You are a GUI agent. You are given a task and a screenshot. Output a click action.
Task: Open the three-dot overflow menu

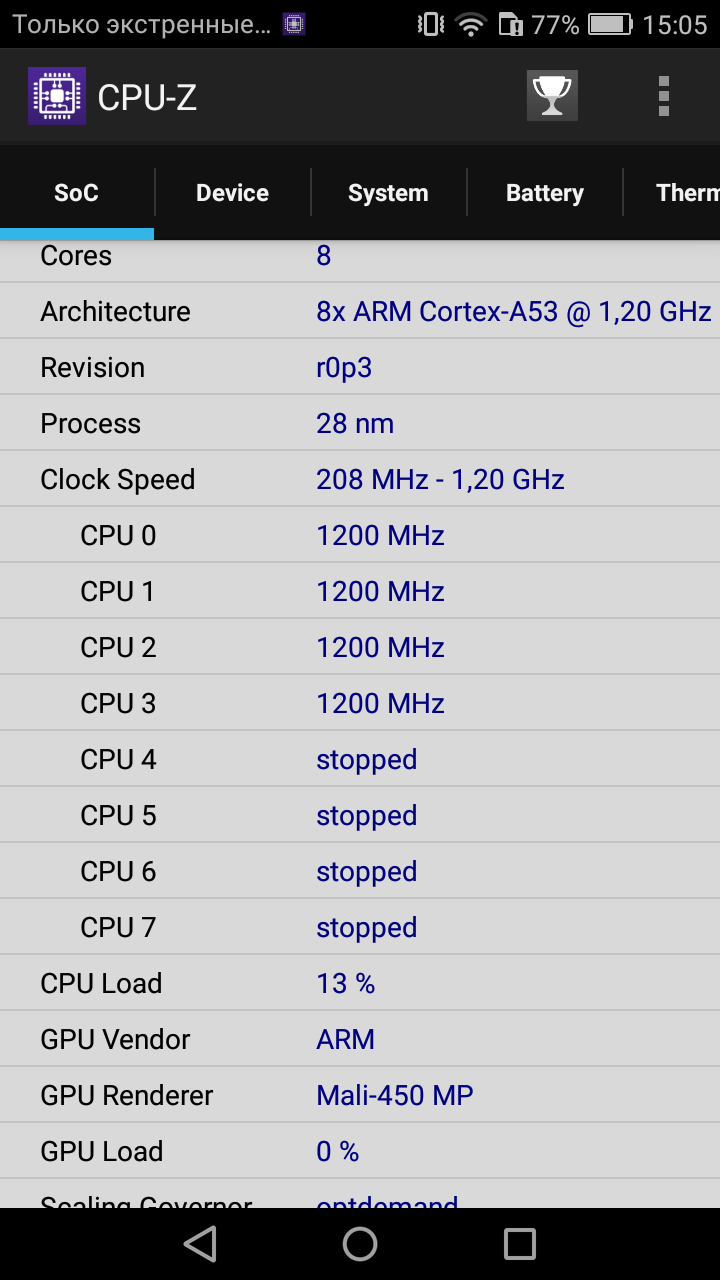pos(664,96)
